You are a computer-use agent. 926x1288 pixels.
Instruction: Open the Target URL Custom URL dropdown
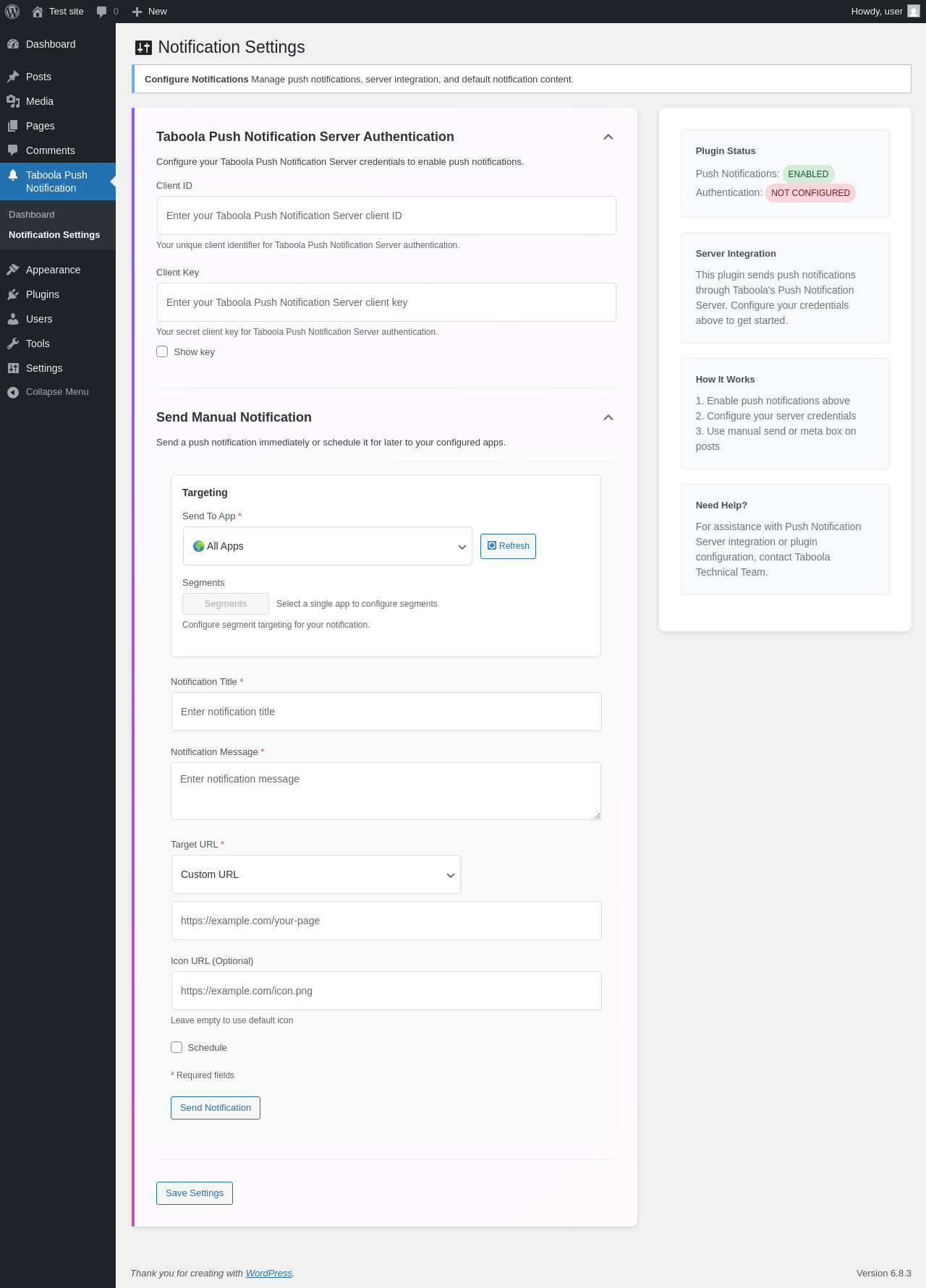pyautogui.click(x=316, y=874)
